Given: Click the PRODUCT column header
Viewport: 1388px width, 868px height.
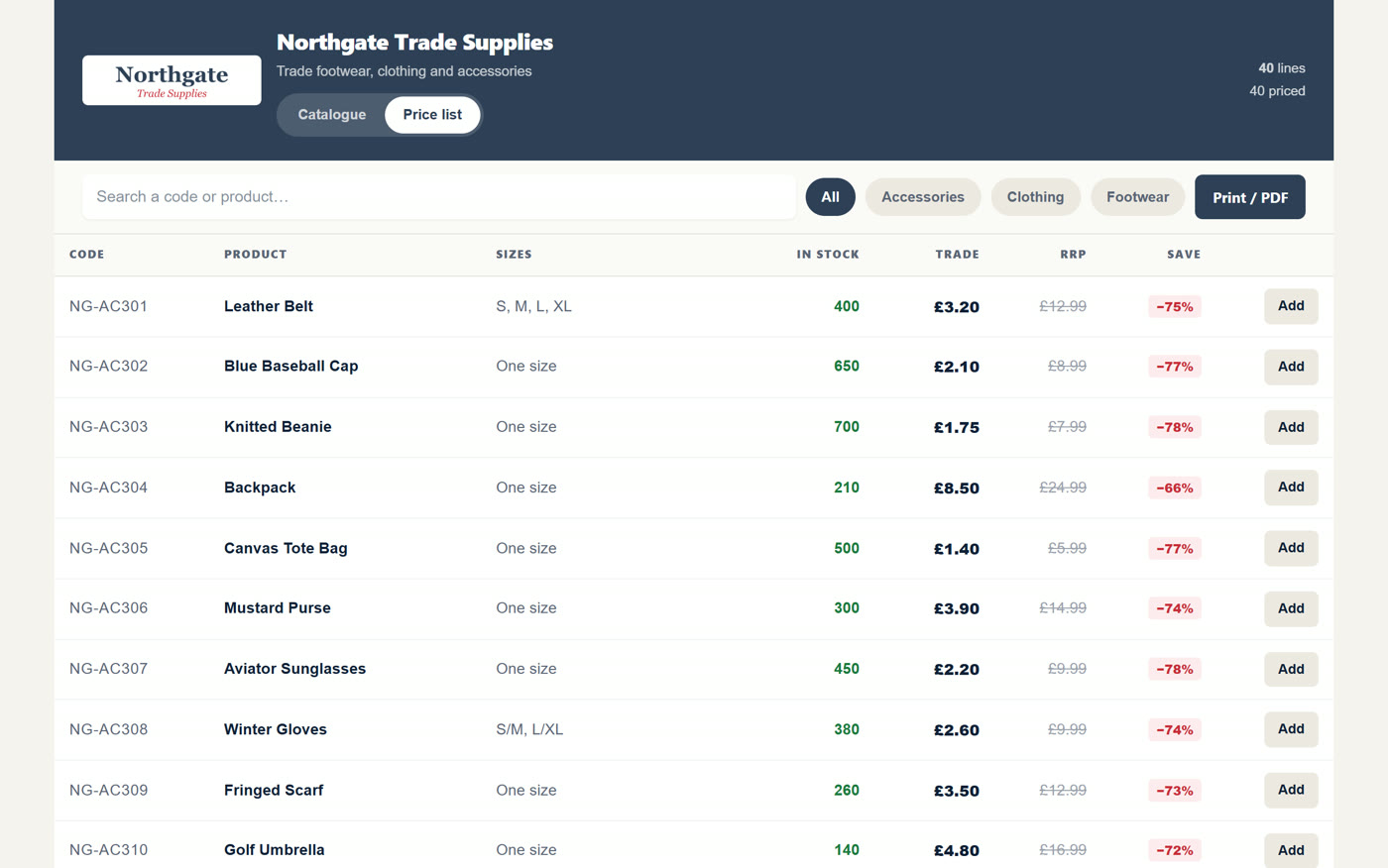Looking at the screenshot, I should 256,255.
